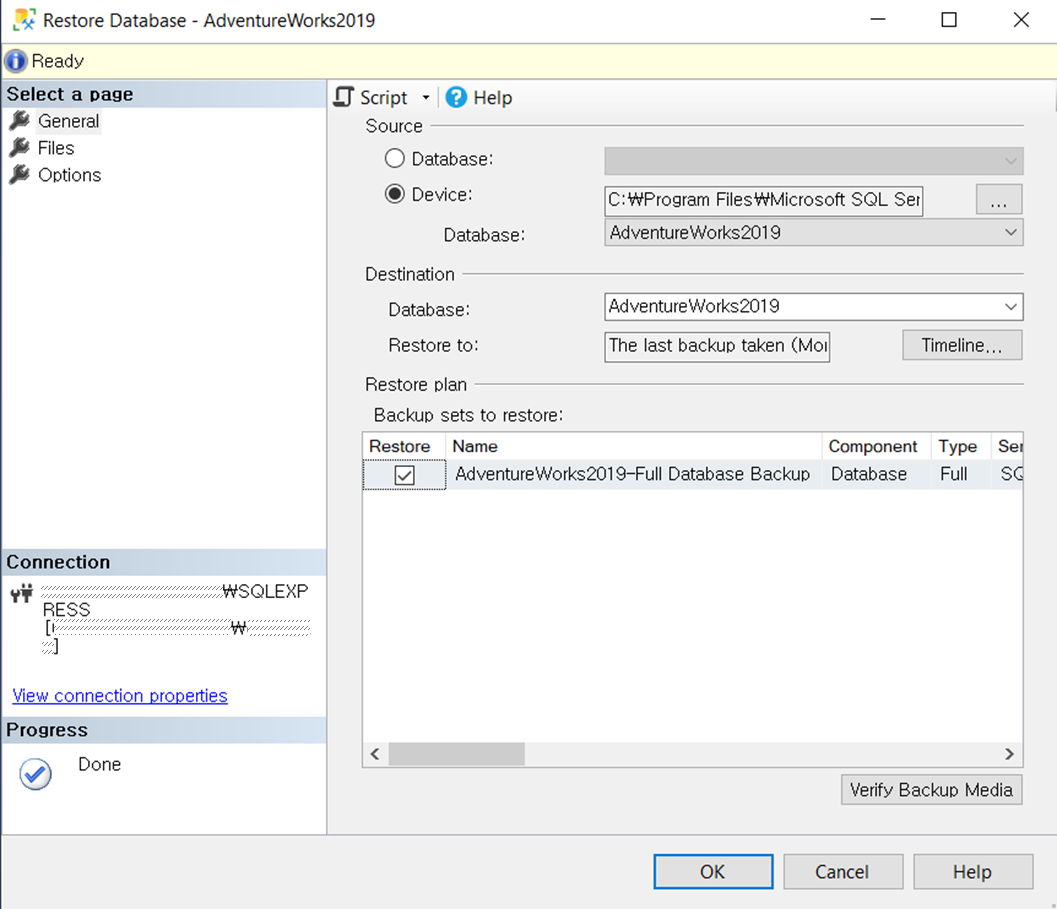
Task: Click the blue Help question mark icon
Action: tap(456, 97)
